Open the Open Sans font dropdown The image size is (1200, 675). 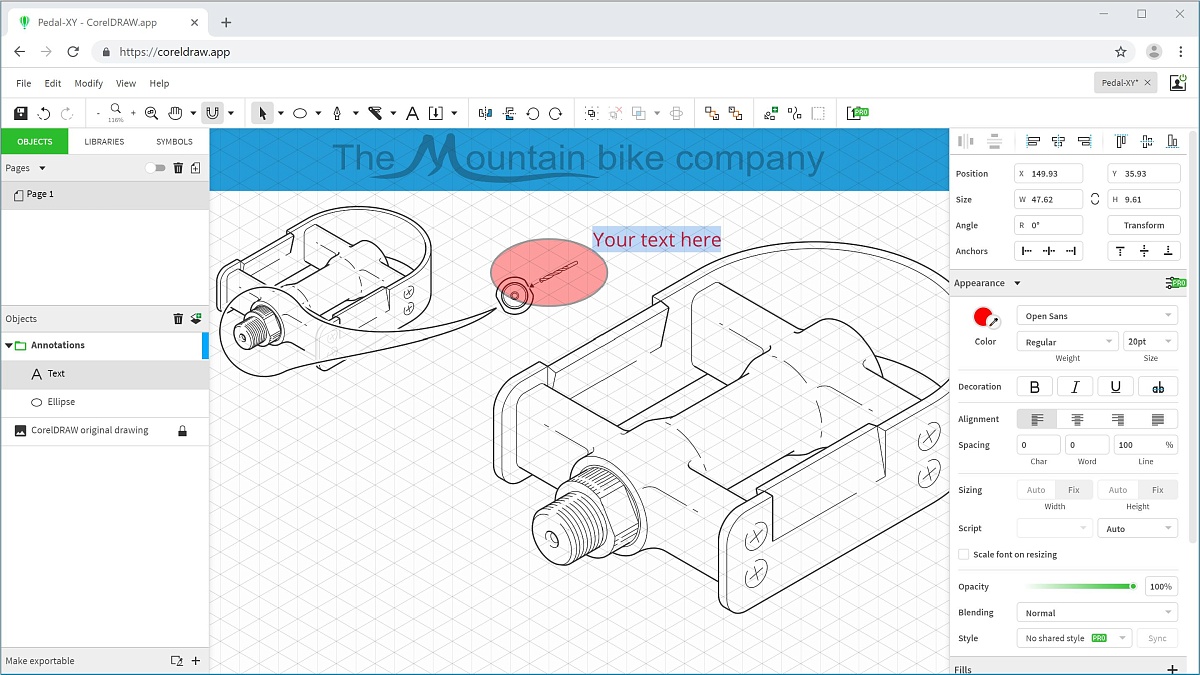[1097, 316]
